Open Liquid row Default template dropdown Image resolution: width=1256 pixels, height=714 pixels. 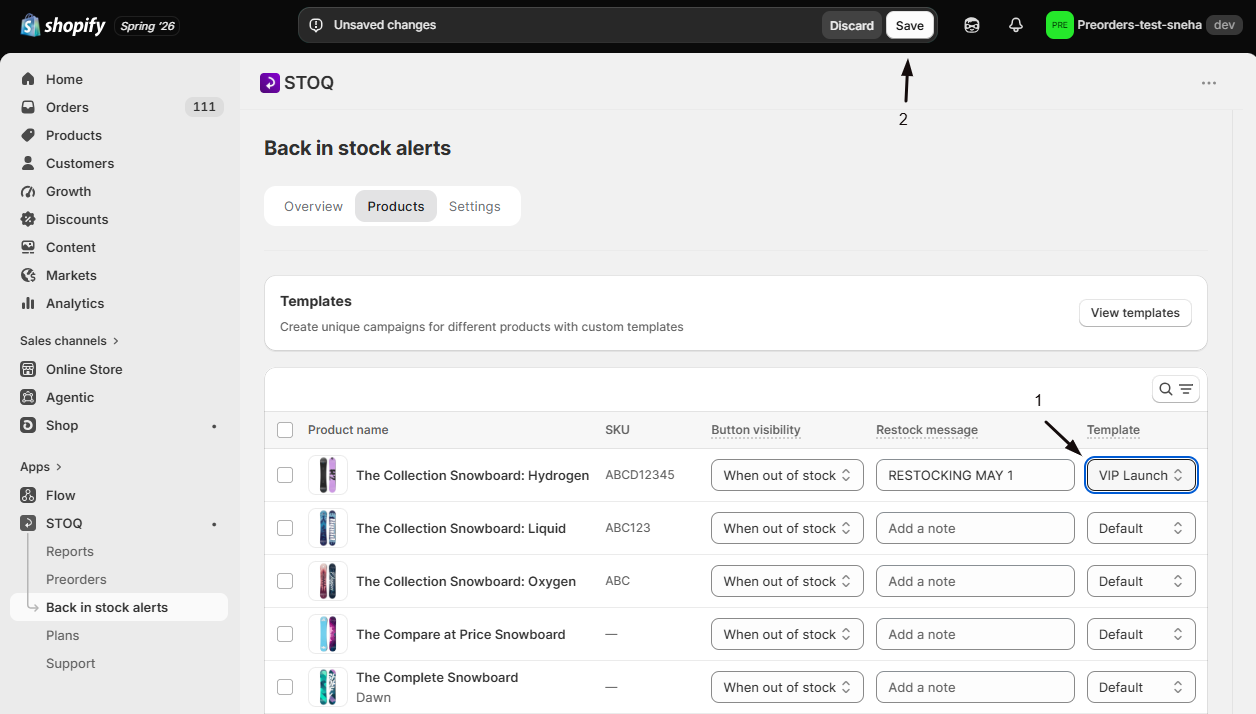(x=1141, y=528)
